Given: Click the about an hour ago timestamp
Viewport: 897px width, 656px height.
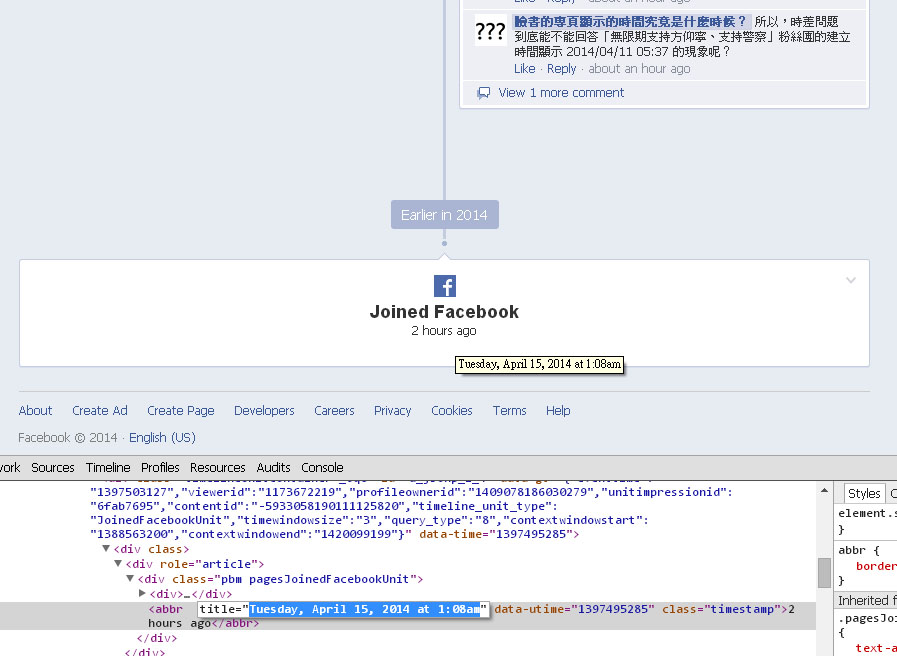Looking at the screenshot, I should click(639, 69).
